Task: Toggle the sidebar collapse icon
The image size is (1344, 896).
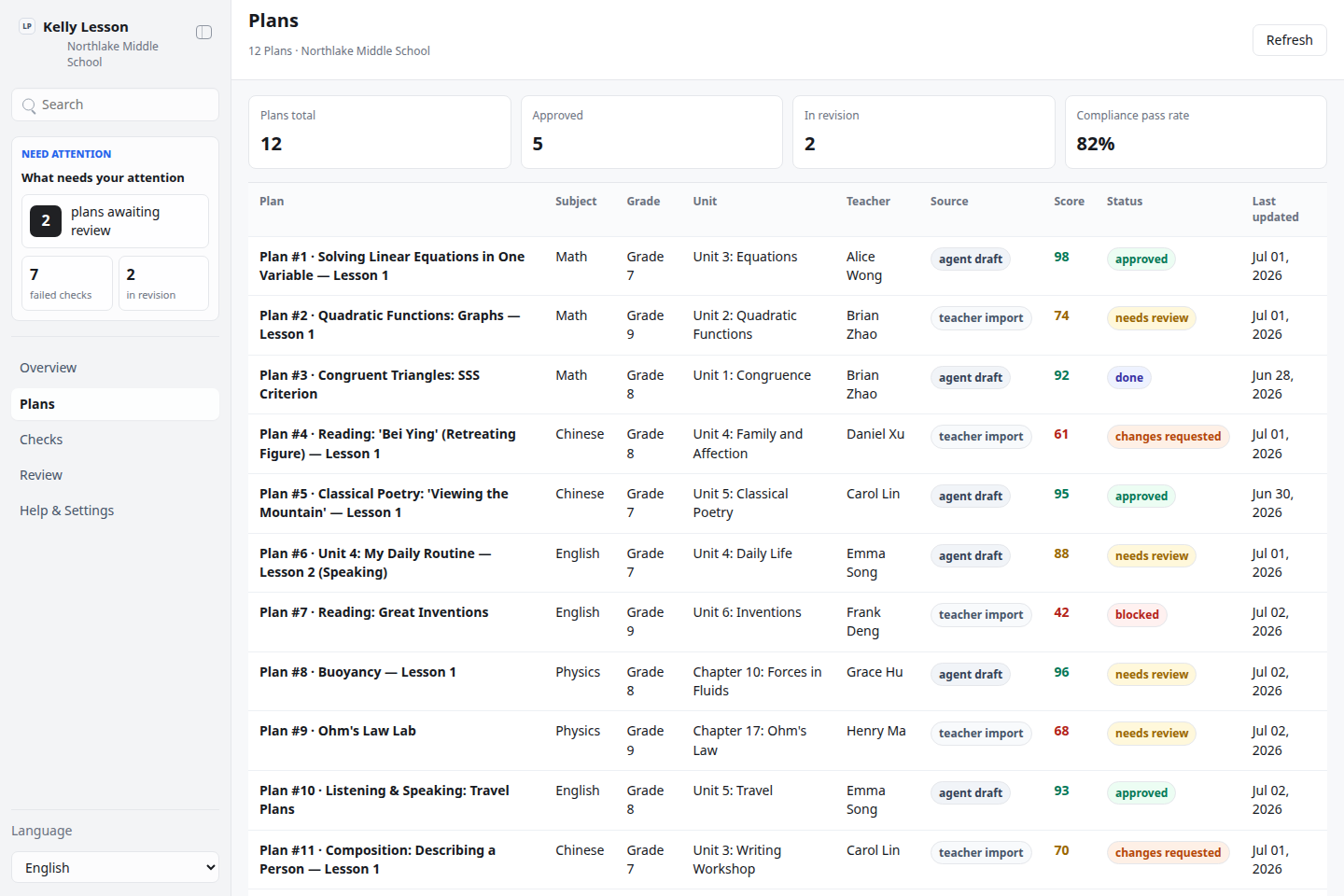Action: (203, 33)
